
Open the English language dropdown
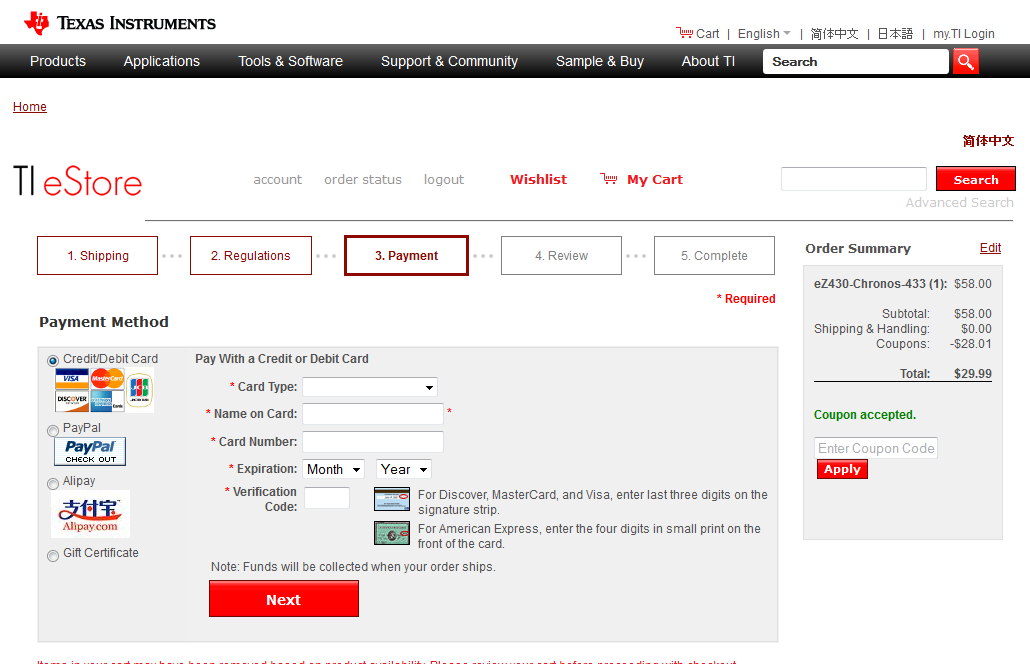[764, 33]
